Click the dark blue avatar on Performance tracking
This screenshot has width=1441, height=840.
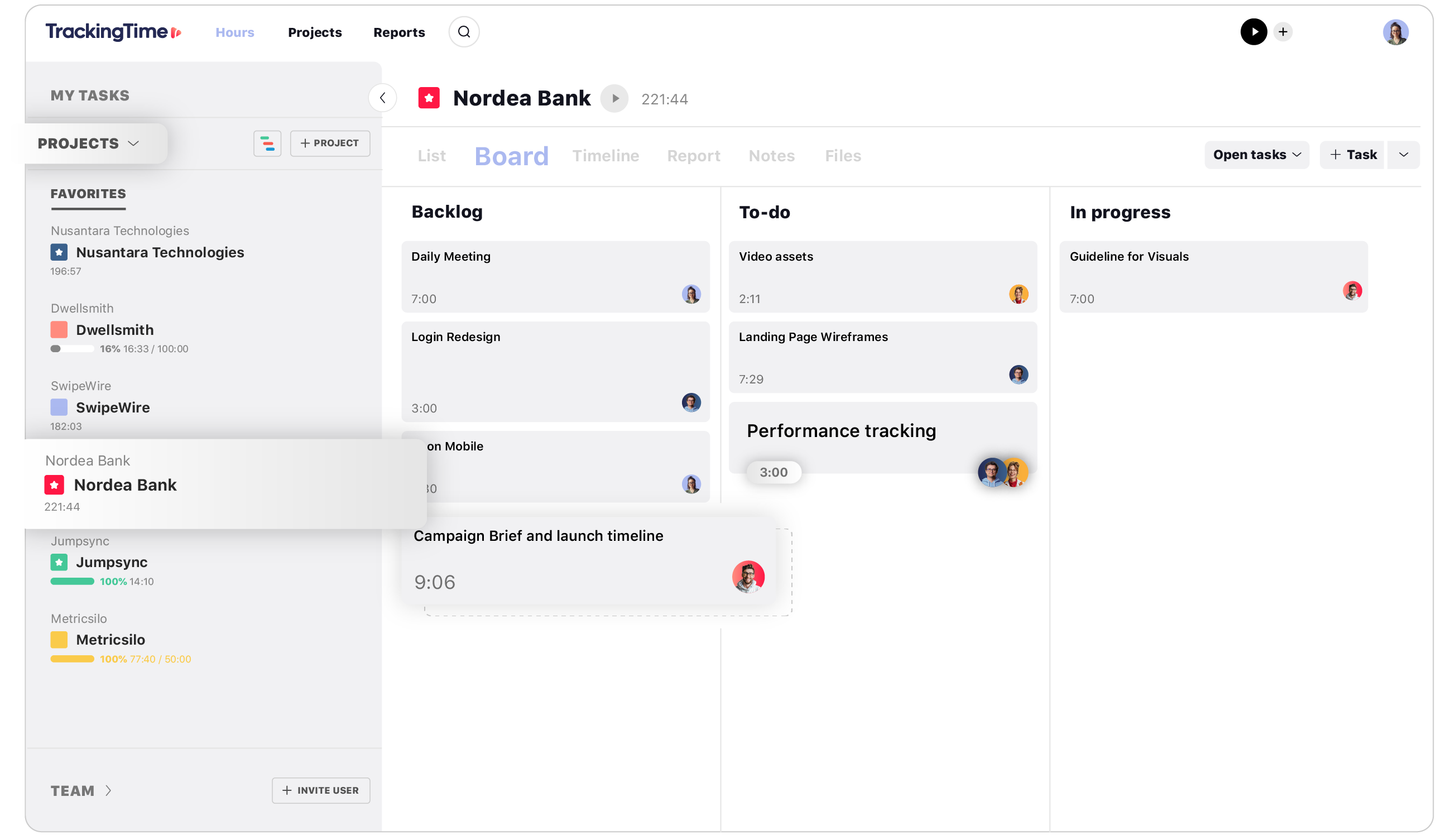coord(991,472)
